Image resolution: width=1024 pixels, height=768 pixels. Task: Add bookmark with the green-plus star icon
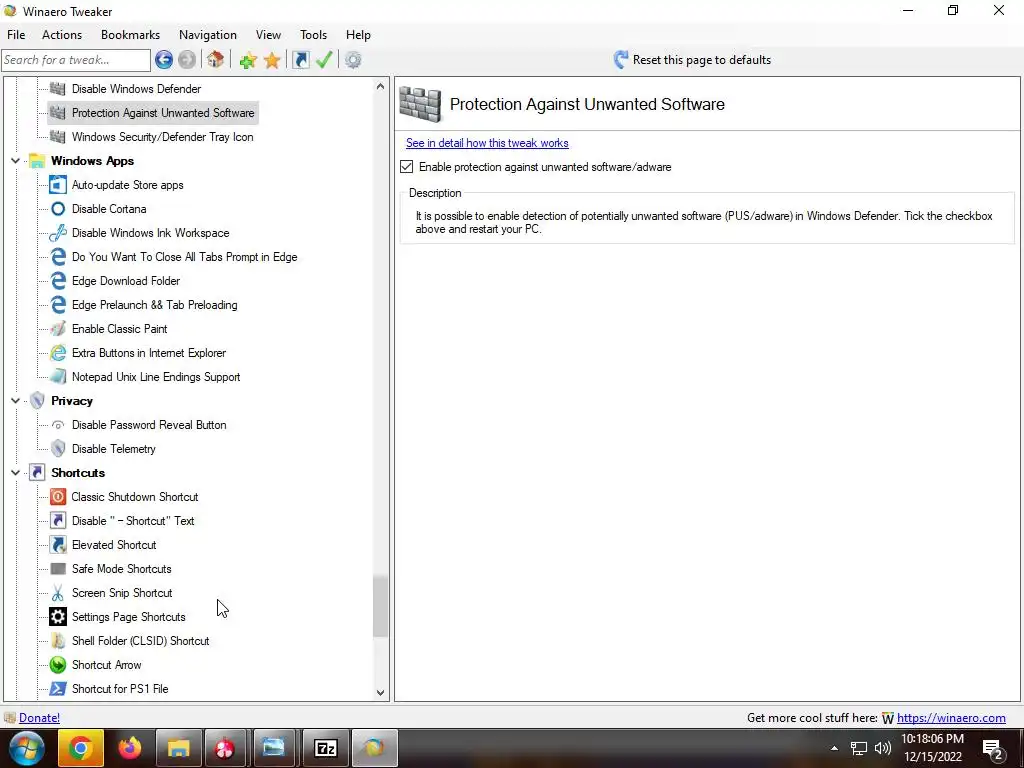pyautogui.click(x=248, y=60)
